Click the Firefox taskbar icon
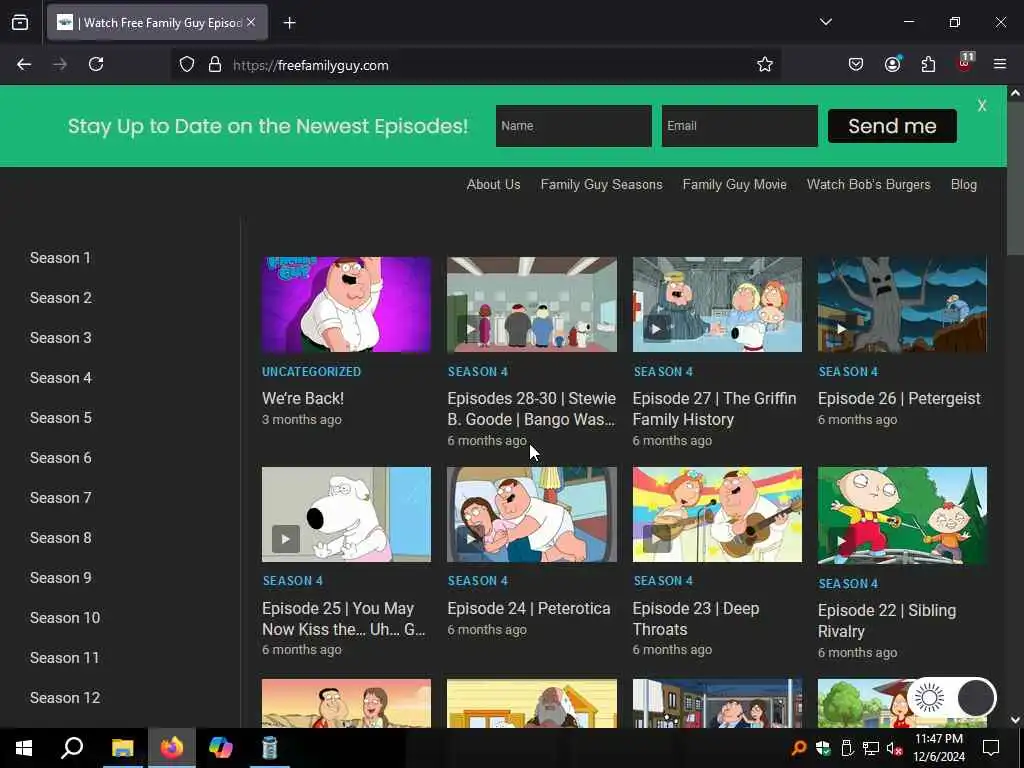 coord(172,748)
